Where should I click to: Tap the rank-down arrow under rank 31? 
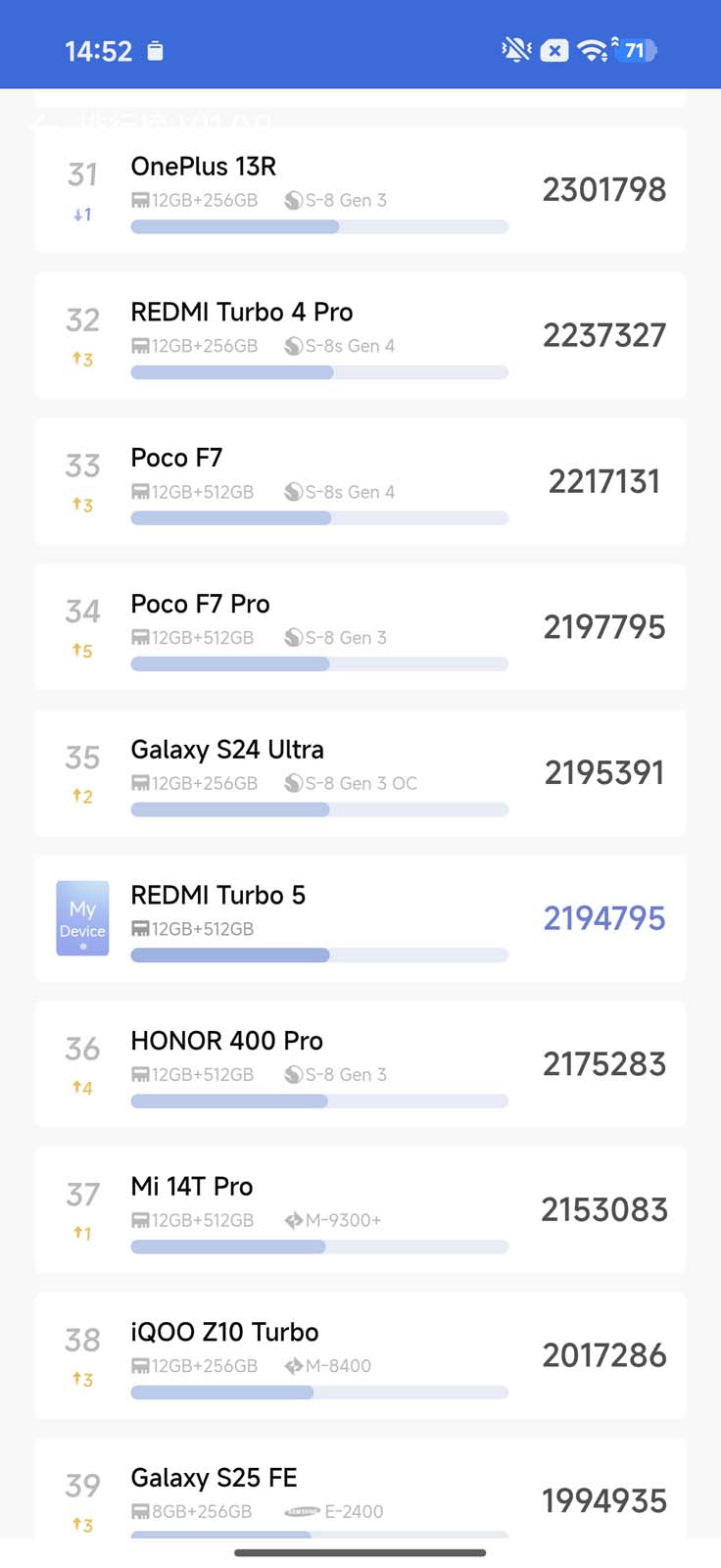[82, 215]
